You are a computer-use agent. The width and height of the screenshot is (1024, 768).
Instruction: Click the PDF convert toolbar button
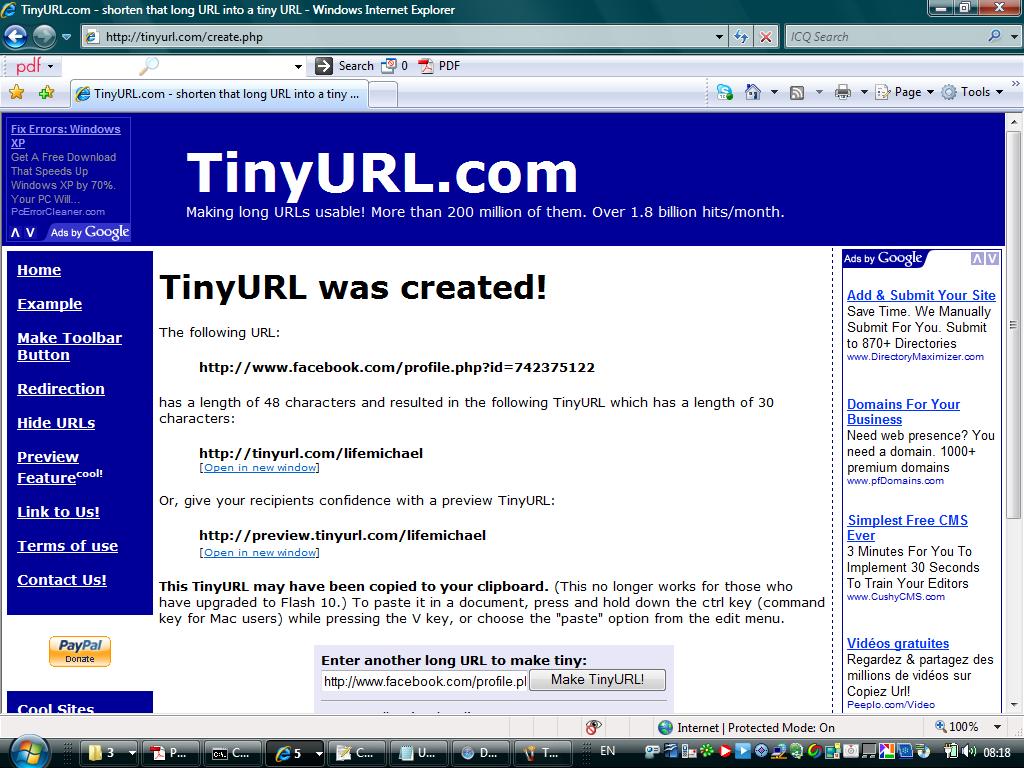(440, 66)
